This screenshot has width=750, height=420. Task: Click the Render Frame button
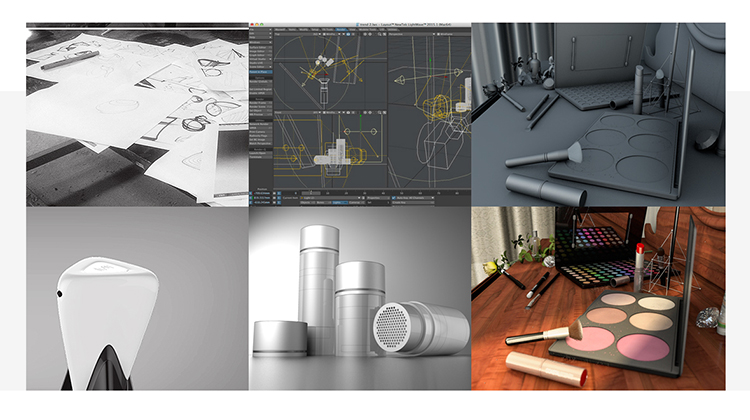(x=260, y=103)
